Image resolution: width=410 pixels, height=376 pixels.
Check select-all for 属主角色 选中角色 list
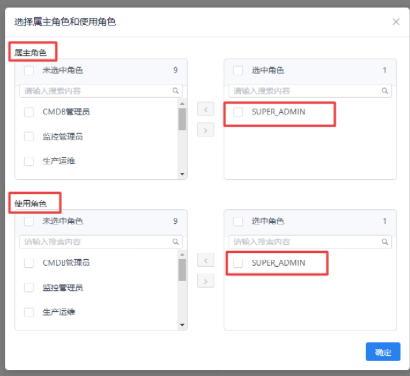238,70
